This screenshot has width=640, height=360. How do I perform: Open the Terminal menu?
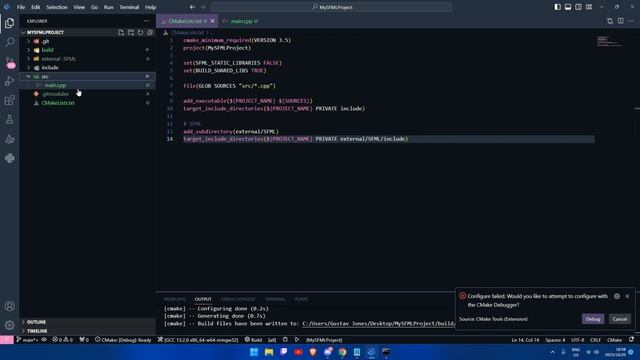click(129, 7)
